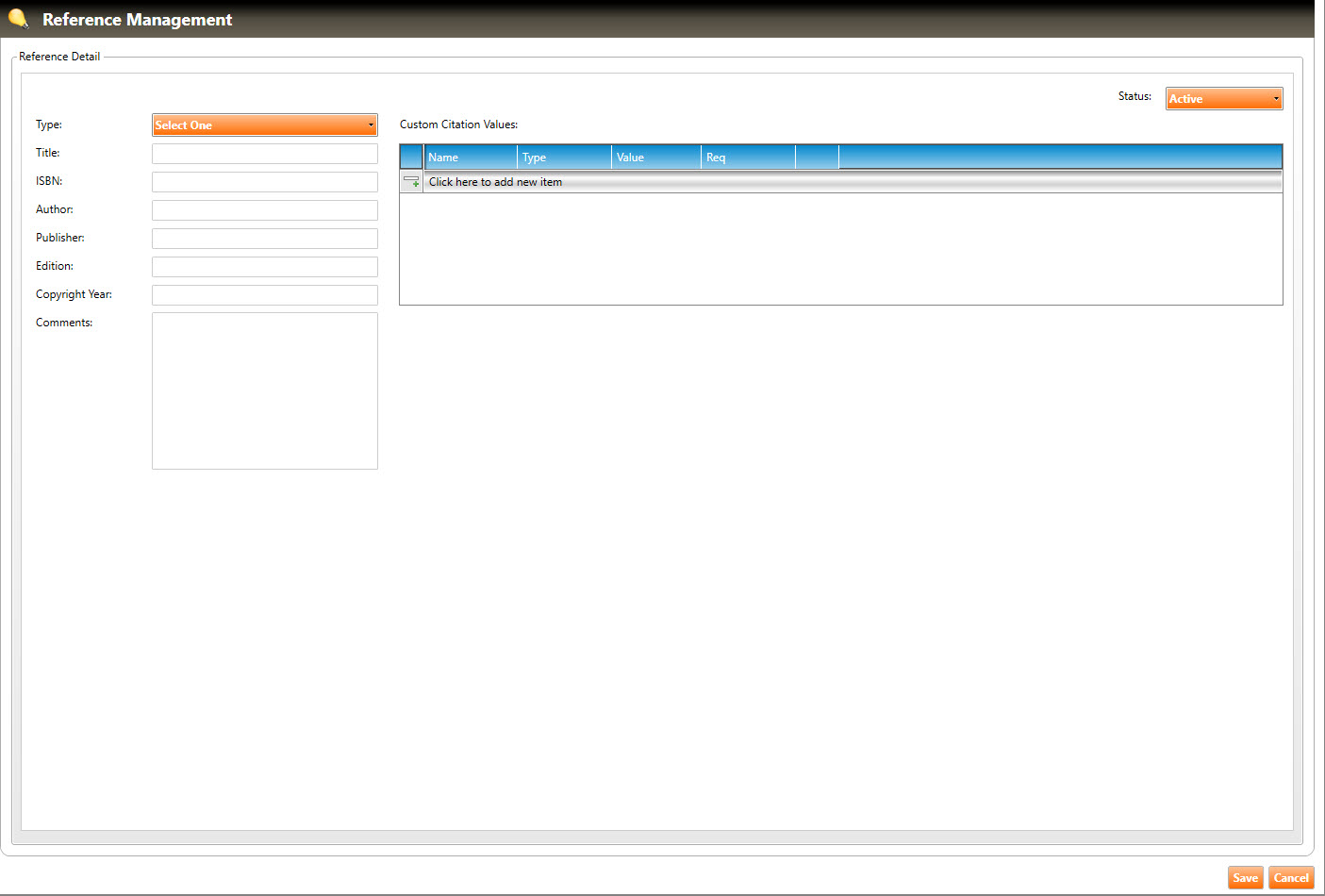Click the Publisher input field
This screenshot has height=896, width=1325.
coord(264,238)
